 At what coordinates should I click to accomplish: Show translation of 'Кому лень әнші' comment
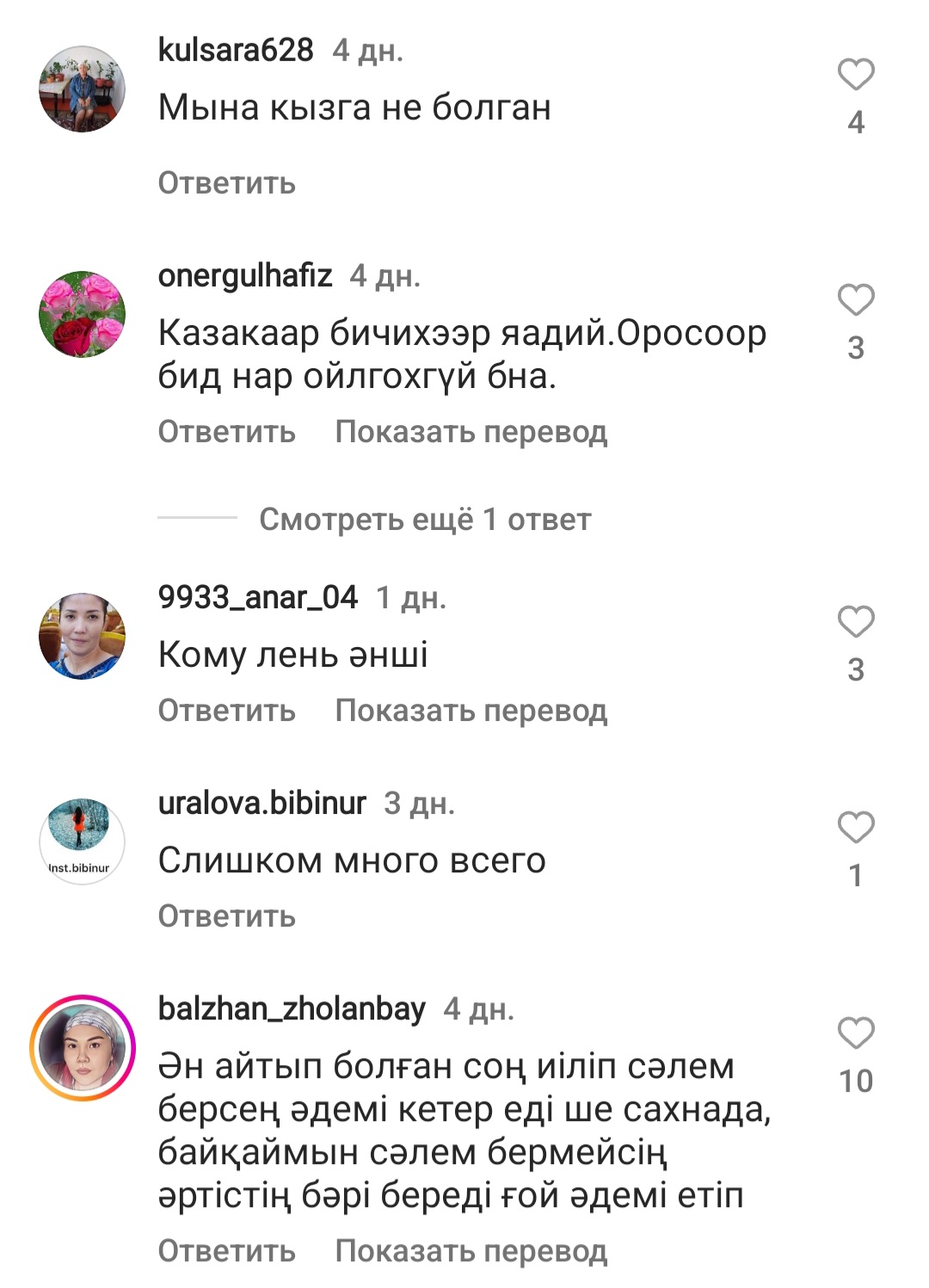[x=471, y=711]
